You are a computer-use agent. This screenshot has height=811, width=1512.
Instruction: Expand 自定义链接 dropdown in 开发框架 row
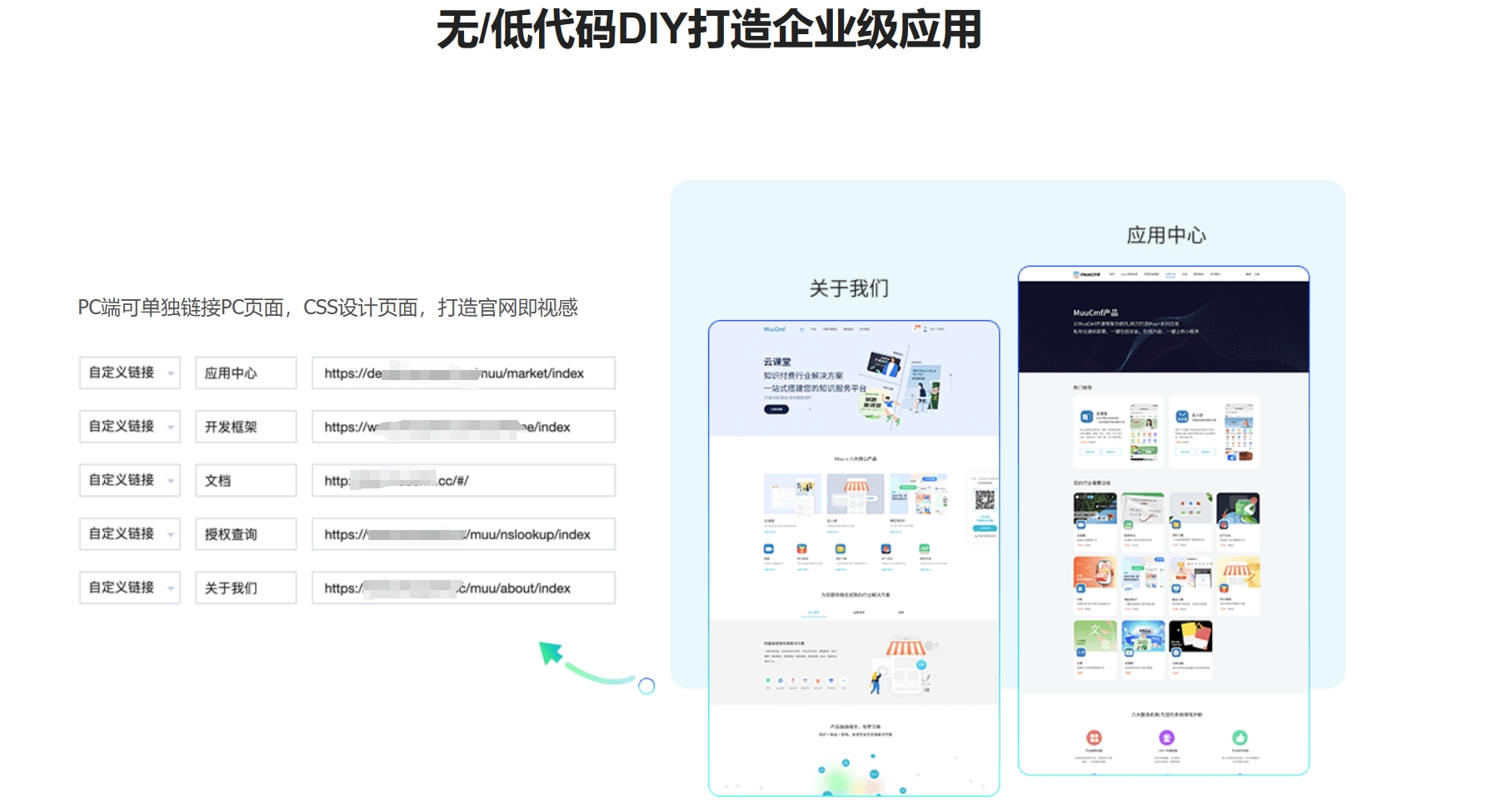pyautogui.click(x=130, y=427)
